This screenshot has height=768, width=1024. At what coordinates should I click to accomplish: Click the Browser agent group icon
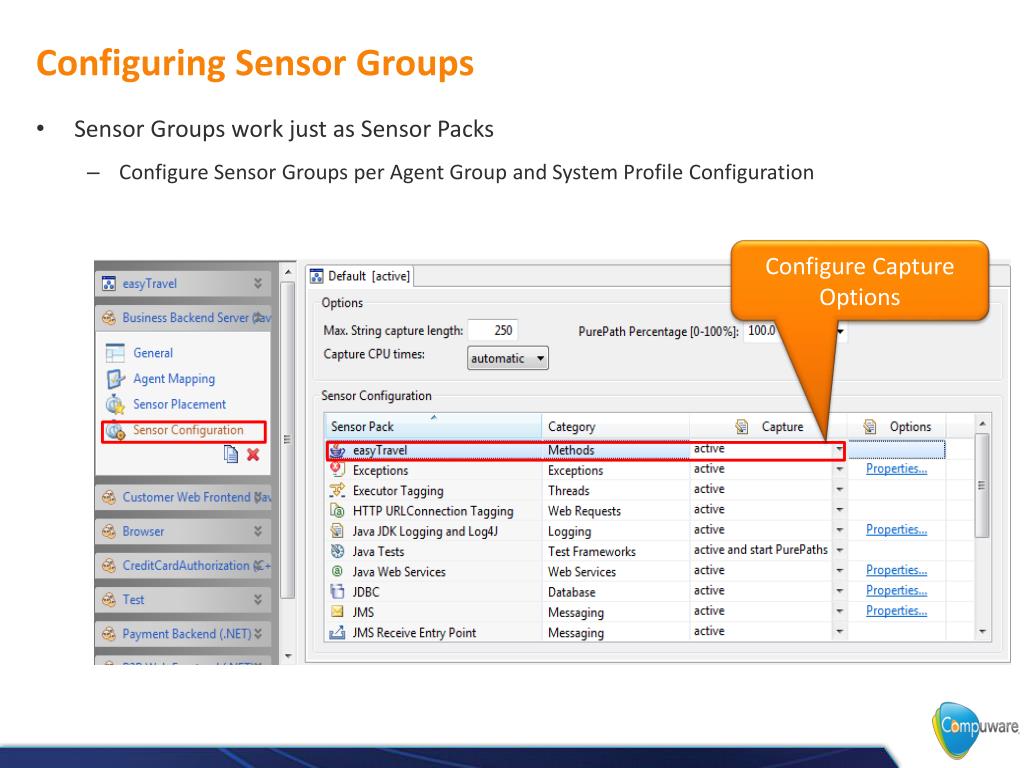point(108,532)
